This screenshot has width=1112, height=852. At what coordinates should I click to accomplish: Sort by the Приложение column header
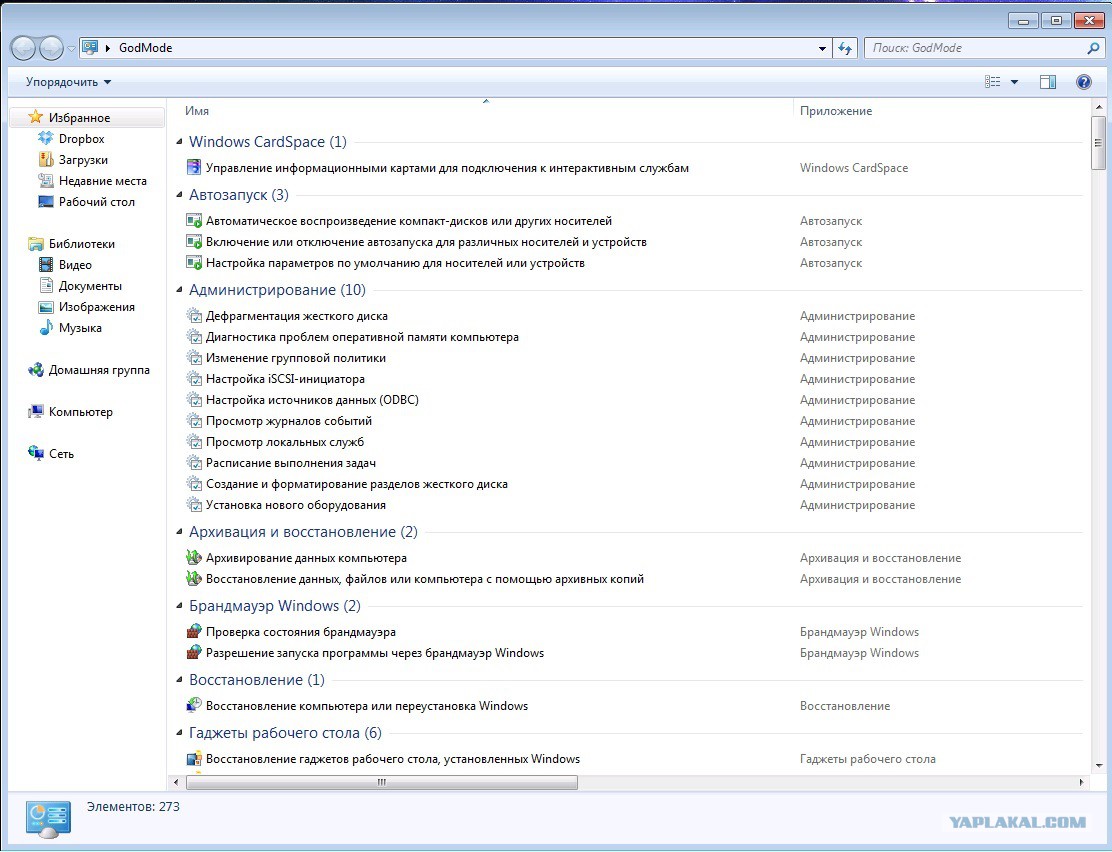836,111
